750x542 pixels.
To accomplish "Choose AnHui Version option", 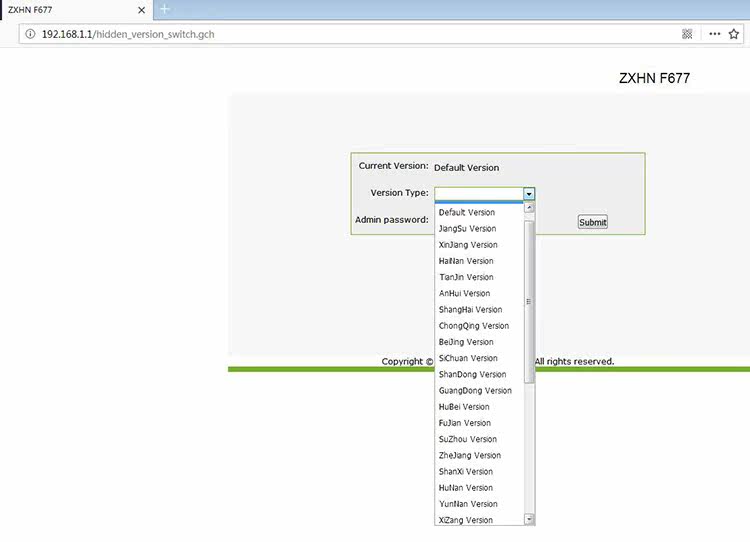I will click(479, 294).
